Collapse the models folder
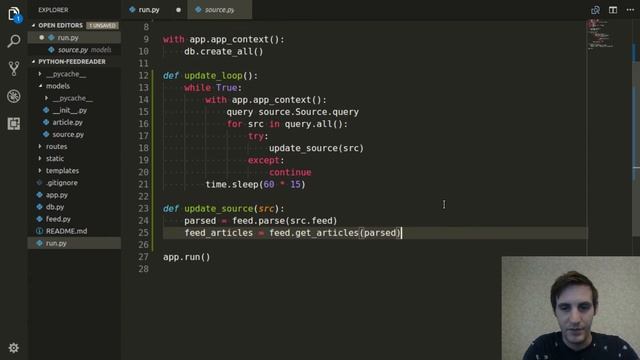640x360 pixels. (58, 86)
